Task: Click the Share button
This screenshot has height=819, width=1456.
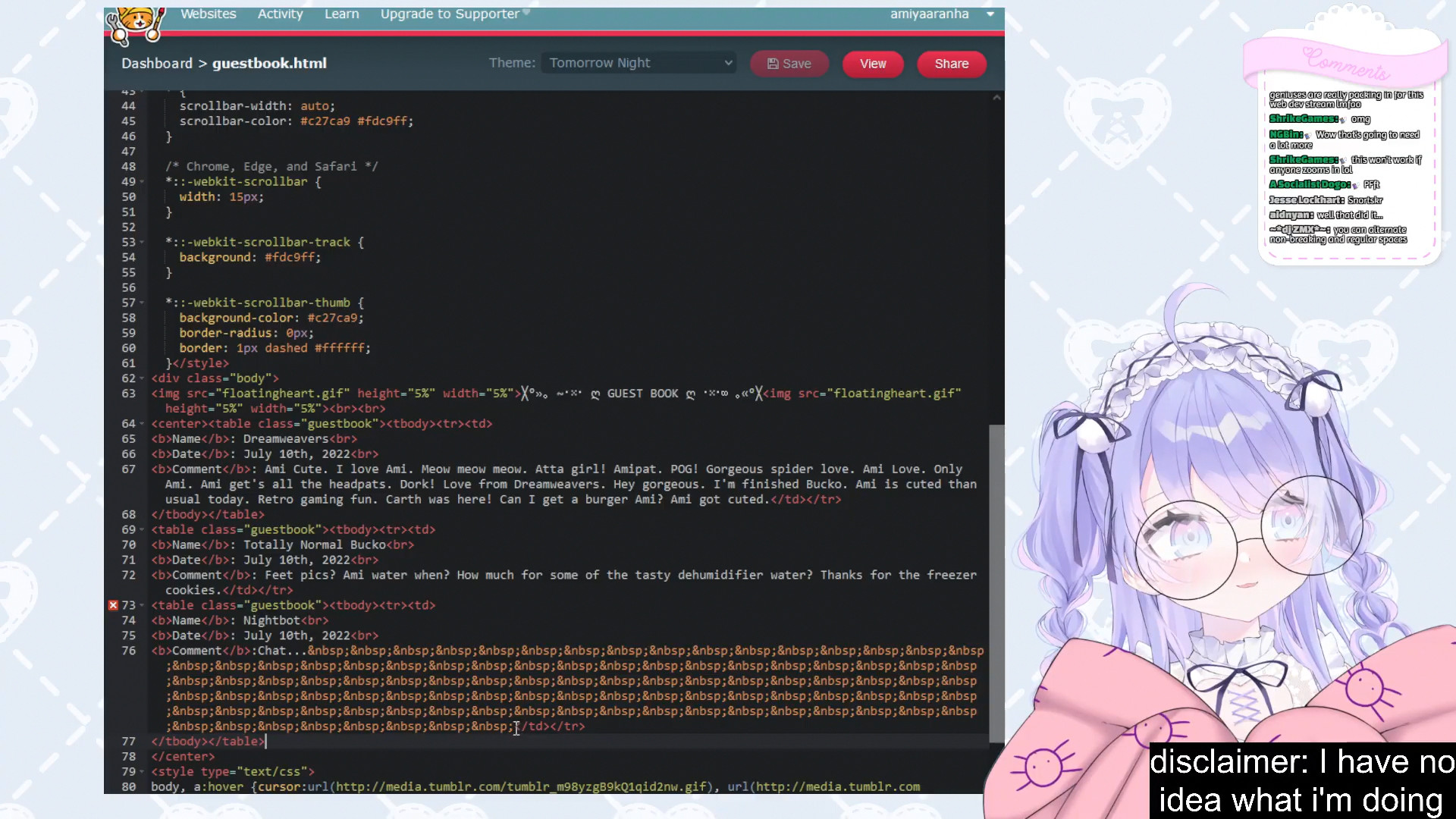Action: 951,64
